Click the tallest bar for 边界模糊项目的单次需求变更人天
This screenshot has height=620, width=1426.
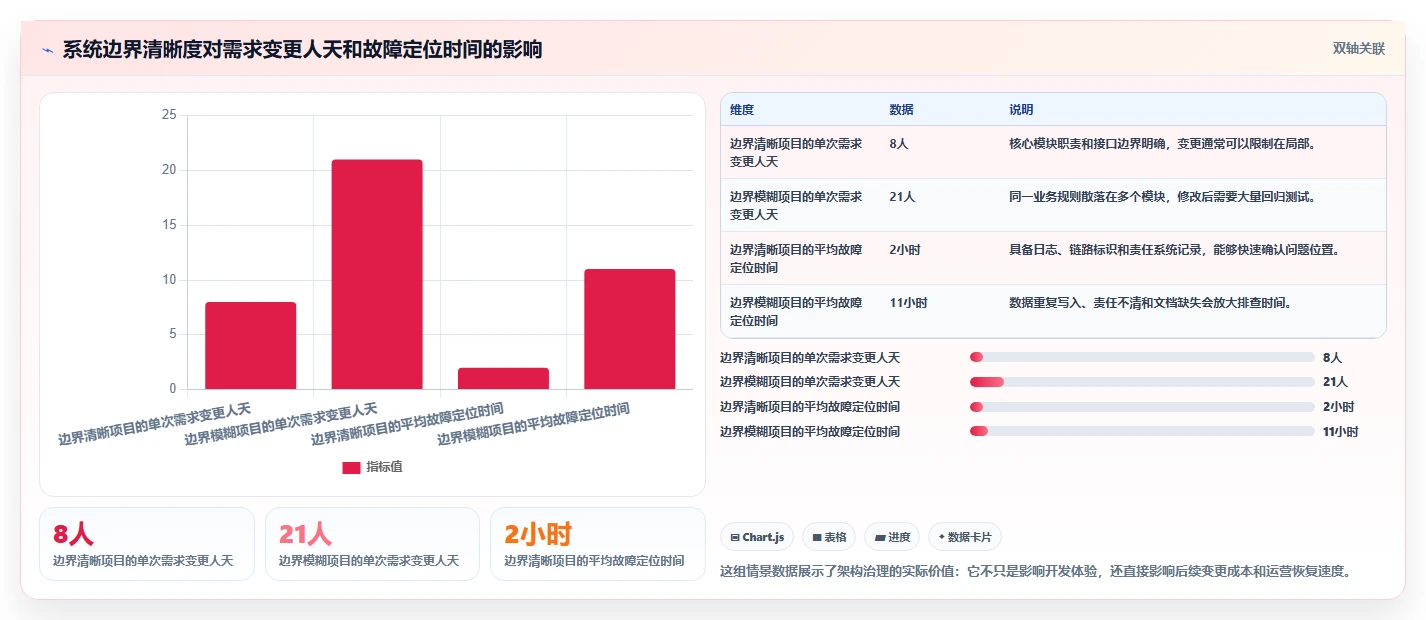[x=377, y=274]
